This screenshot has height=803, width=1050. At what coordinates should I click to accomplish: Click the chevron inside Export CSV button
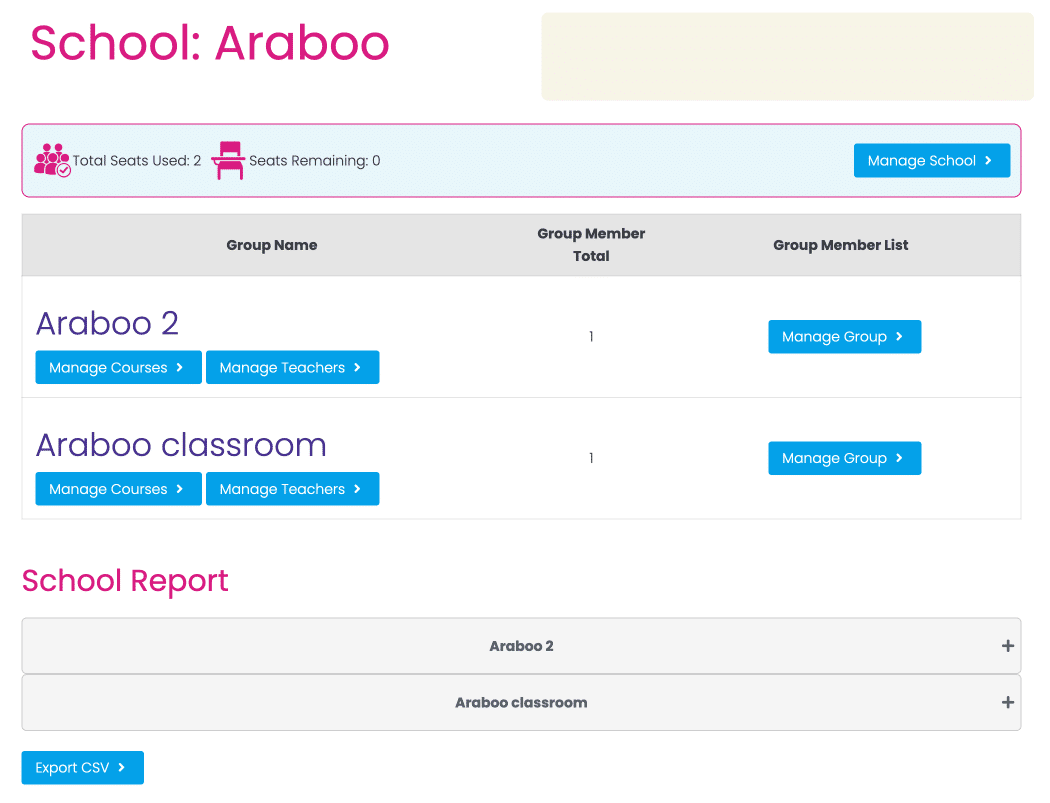point(120,767)
